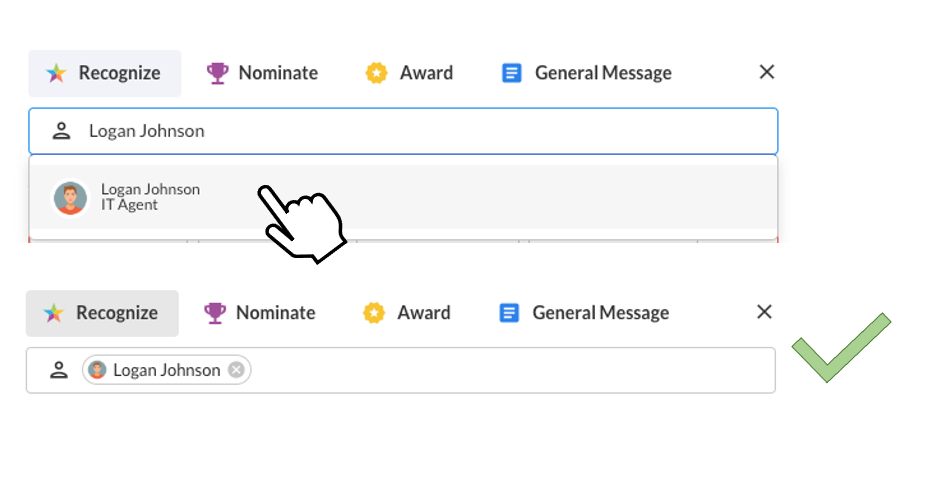Viewport: 934px width, 500px height.
Task: Click Logan Johnson's avatar in the suggestion list
Action: [70, 198]
